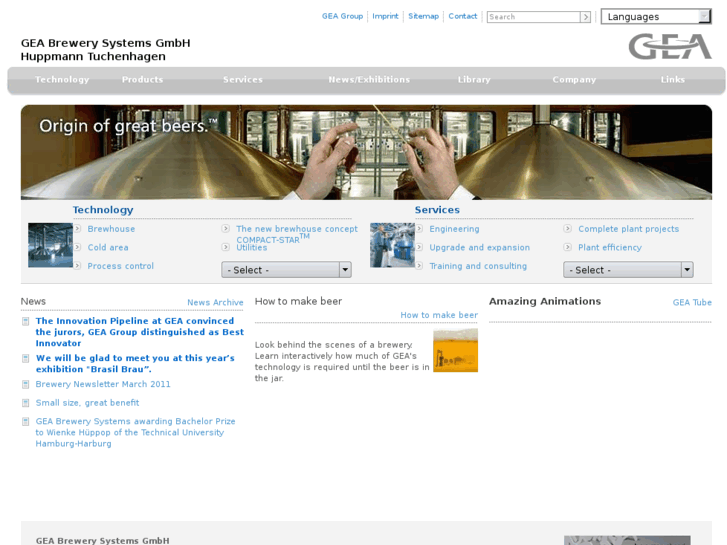Image resolution: width=727 pixels, height=545 pixels.
Task: Click the search submit arrow button
Action: tap(586, 17)
